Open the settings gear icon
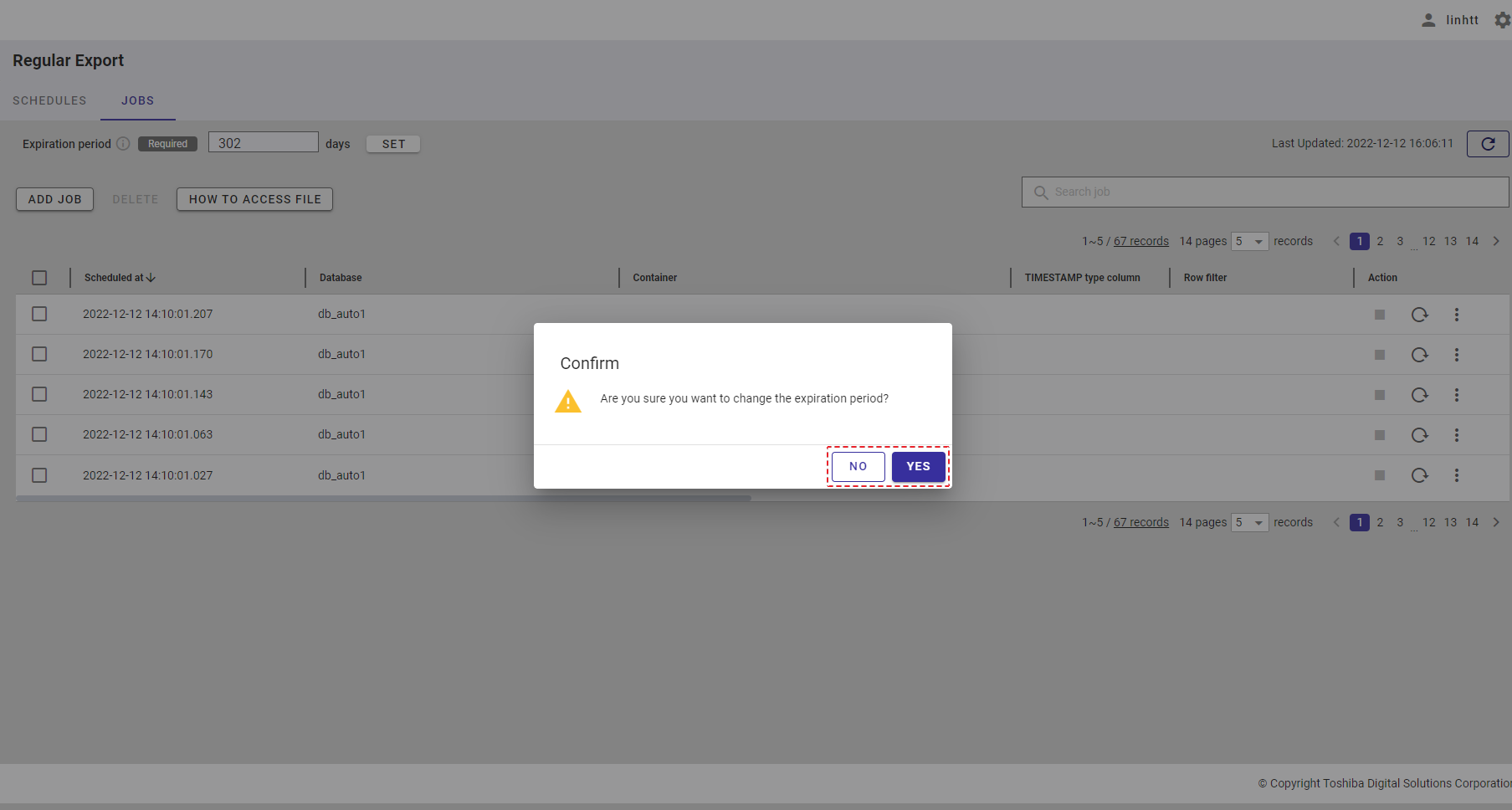Viewport: 1512px width, 810px height. click(x=1502, y=20)
